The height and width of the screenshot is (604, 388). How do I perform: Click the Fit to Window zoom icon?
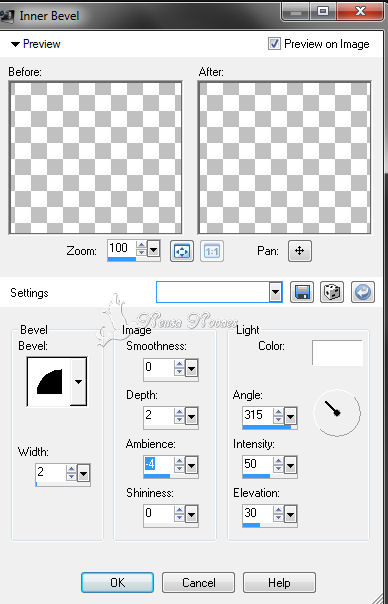181,251
